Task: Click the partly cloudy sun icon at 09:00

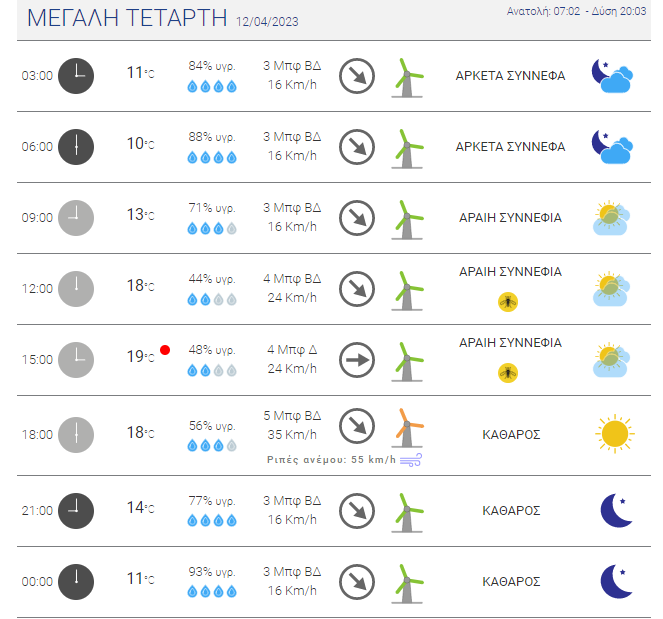Action: click(x=611, y=218)
